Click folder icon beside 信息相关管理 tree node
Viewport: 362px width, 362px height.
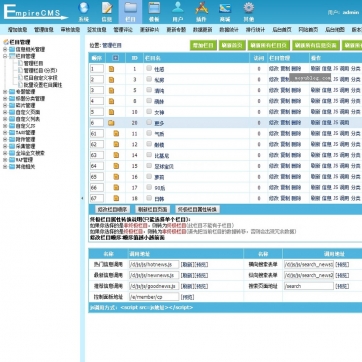(12, 49)
